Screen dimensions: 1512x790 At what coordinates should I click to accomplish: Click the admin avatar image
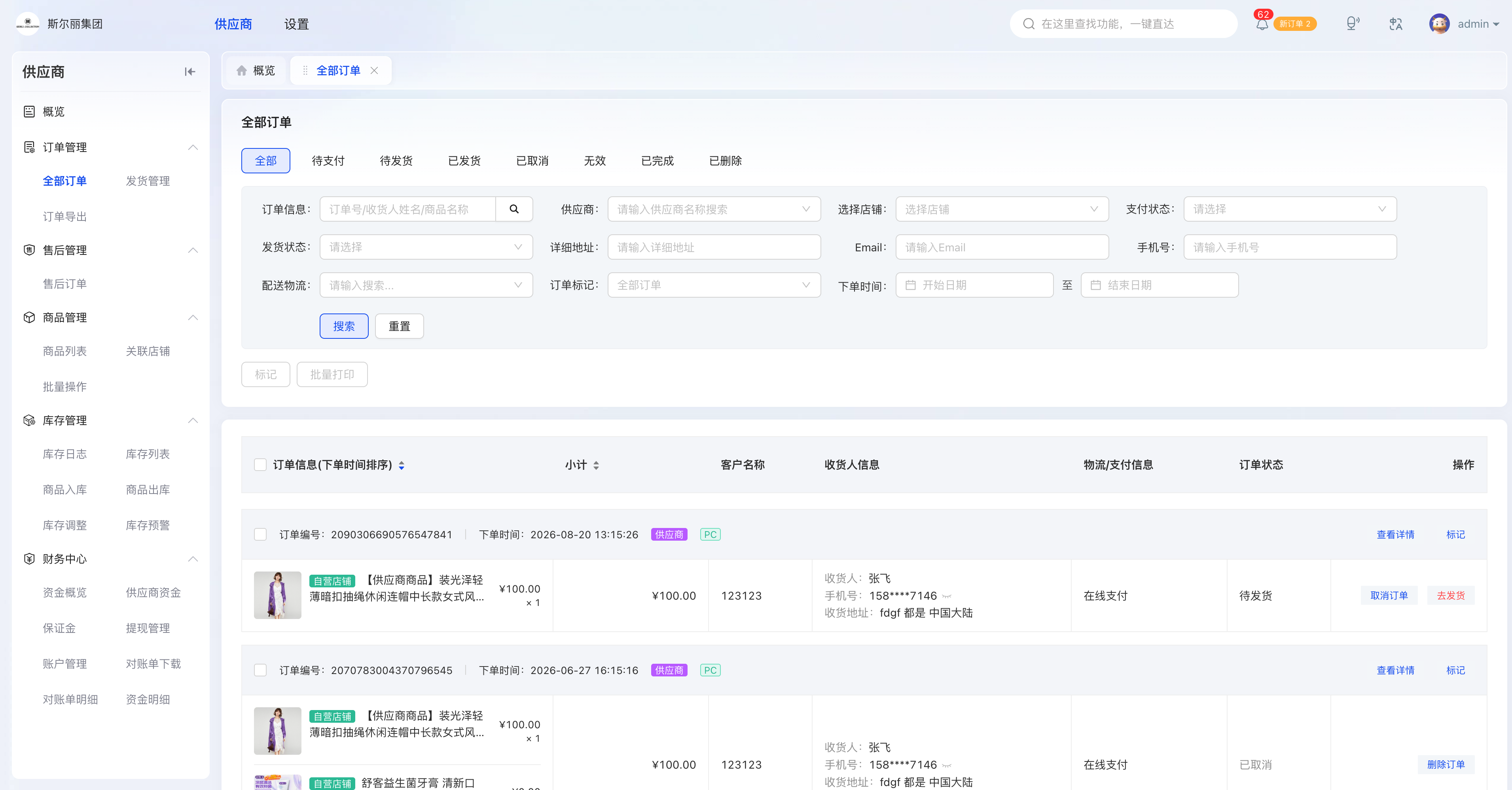(1439, 24)
